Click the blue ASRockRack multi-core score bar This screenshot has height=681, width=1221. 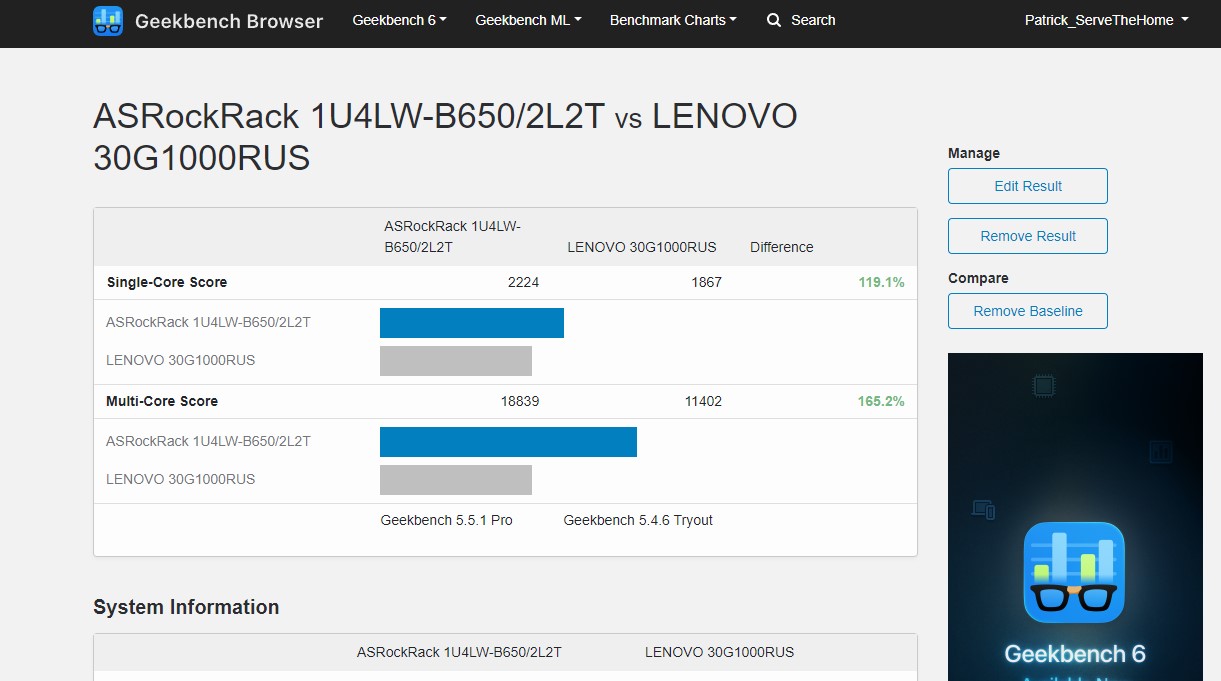(x=508, y=442)
